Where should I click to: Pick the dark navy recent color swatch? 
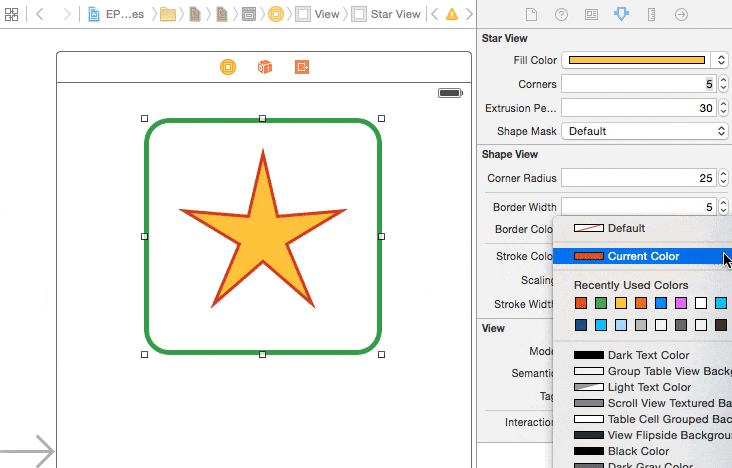click(x=581, y=325)
